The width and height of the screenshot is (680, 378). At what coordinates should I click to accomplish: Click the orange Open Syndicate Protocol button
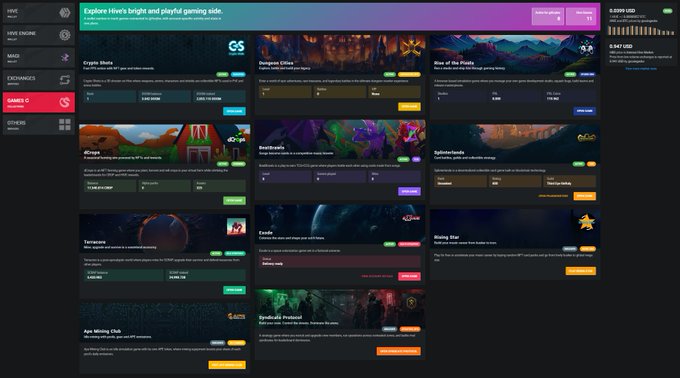[399, 351]
